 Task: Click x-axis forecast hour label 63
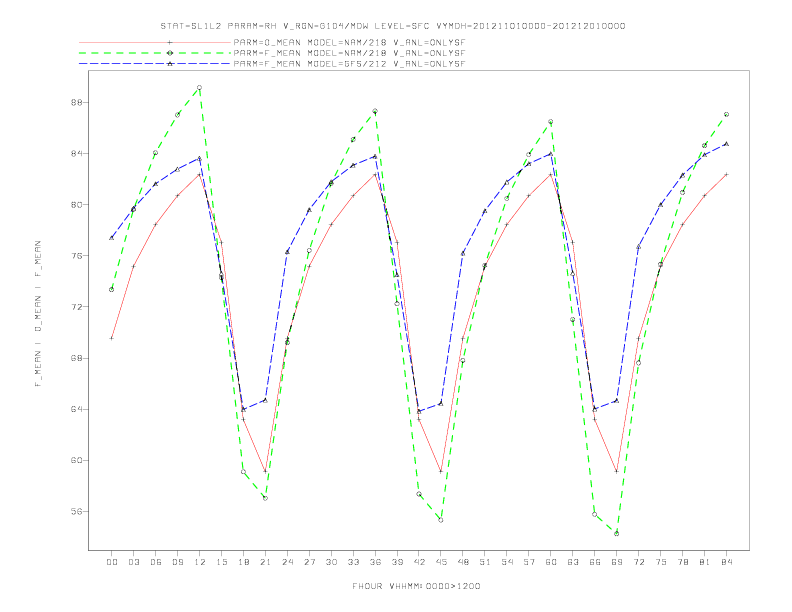573,562
